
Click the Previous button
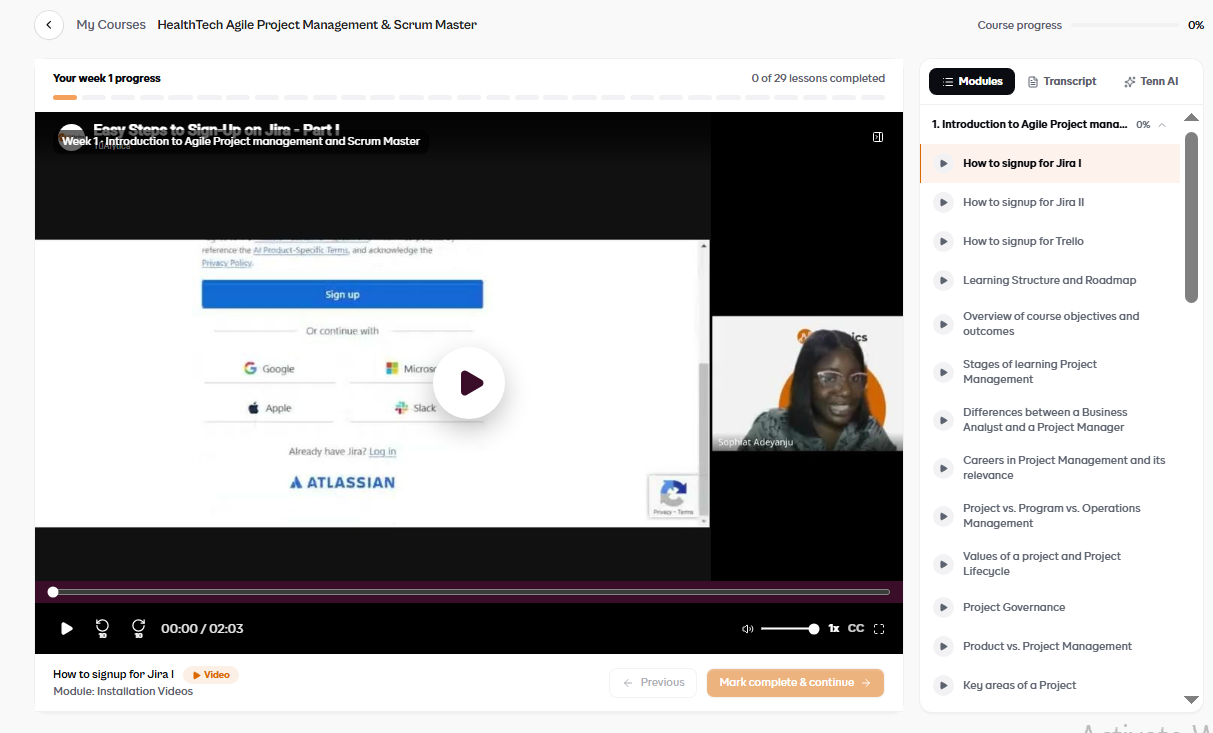[x=653, y=683]
